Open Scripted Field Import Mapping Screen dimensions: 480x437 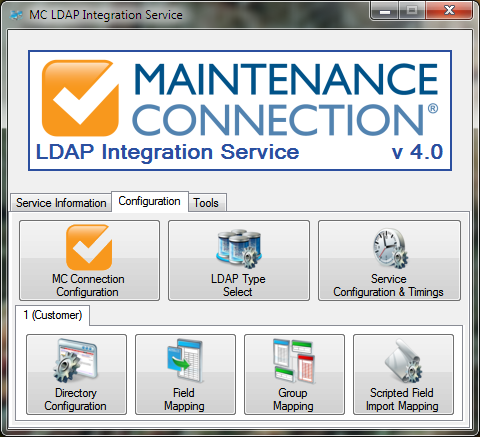403,374
